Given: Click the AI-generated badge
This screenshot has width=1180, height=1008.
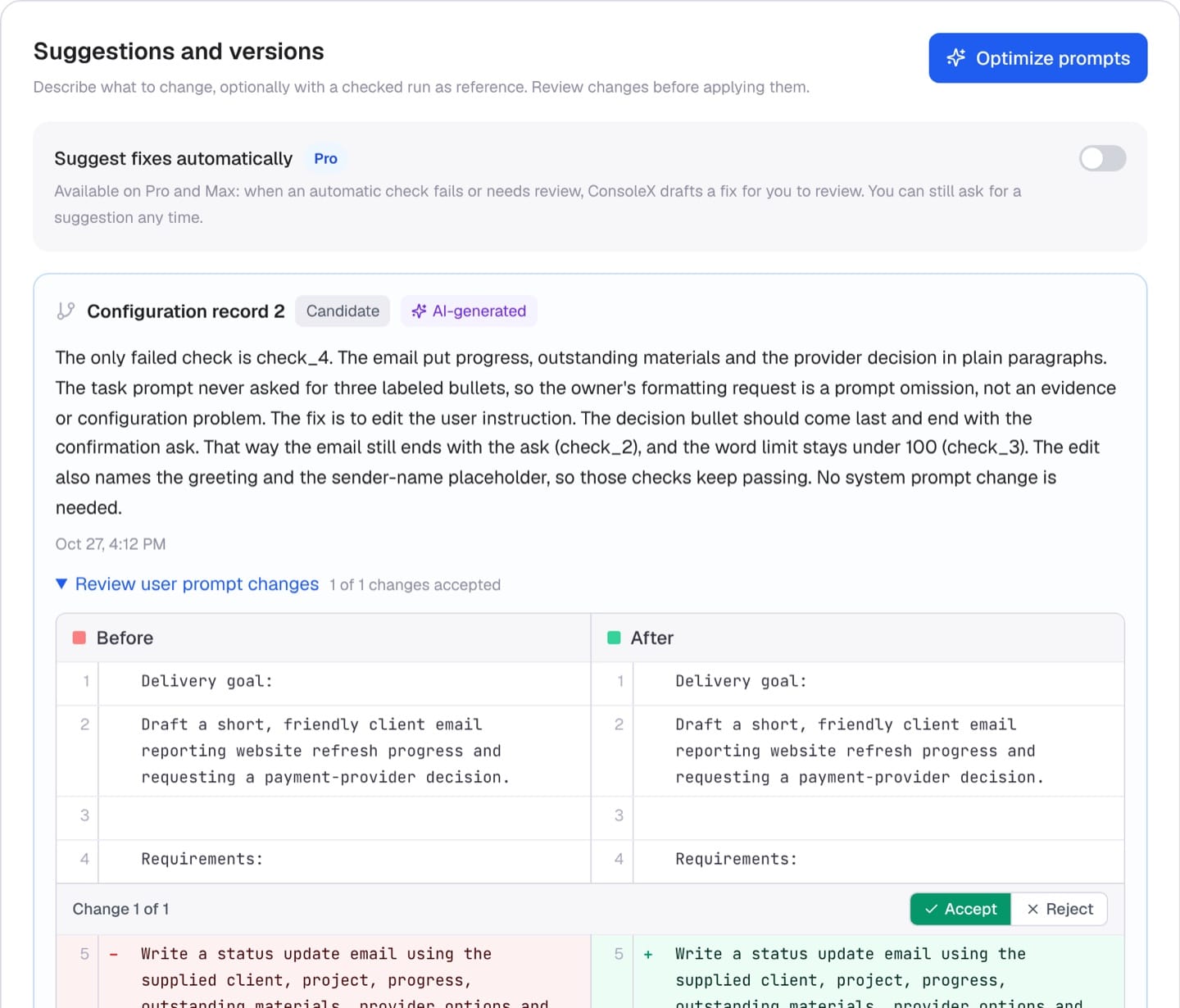Looking at the screenshot, I should click(x=469, y=311).
